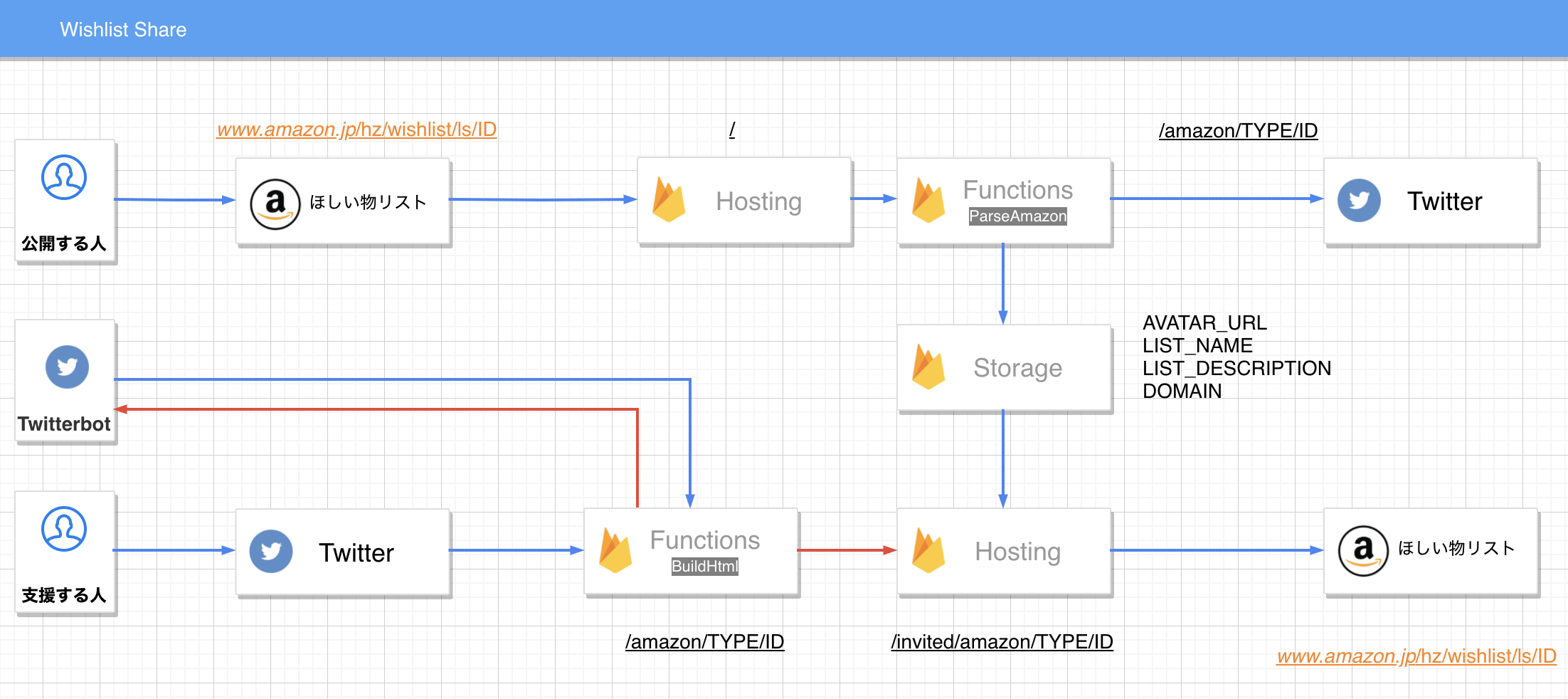Select the Storage label text
Viewport: 1568px width, 699px height.
[1018, 368]
